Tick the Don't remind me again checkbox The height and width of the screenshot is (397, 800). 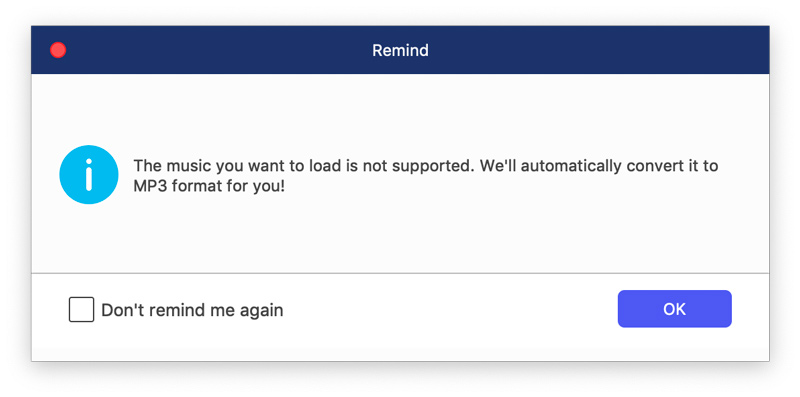click(82, 310)
